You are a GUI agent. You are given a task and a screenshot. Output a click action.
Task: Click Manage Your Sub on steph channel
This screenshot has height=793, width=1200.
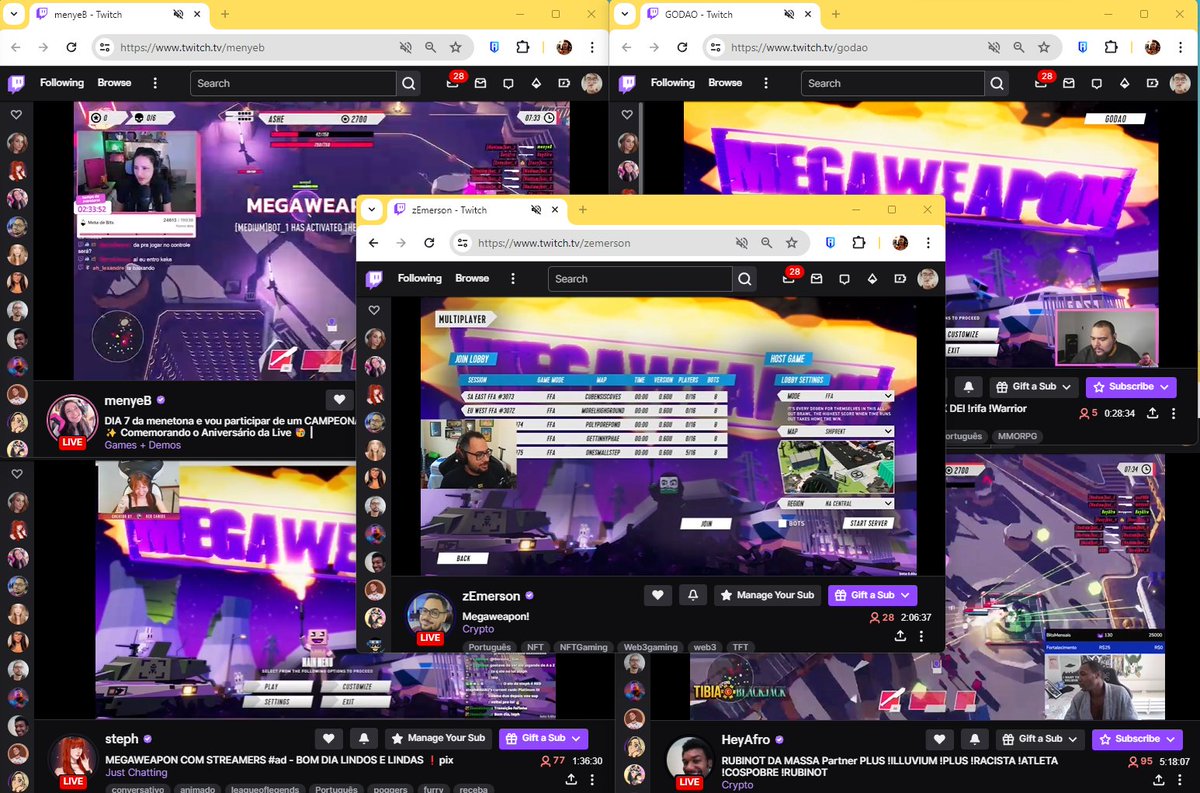(438, 739)
